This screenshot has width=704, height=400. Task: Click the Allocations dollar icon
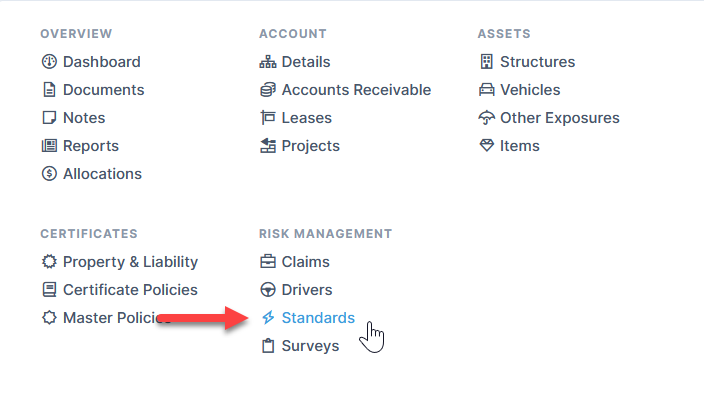[49, 174]
